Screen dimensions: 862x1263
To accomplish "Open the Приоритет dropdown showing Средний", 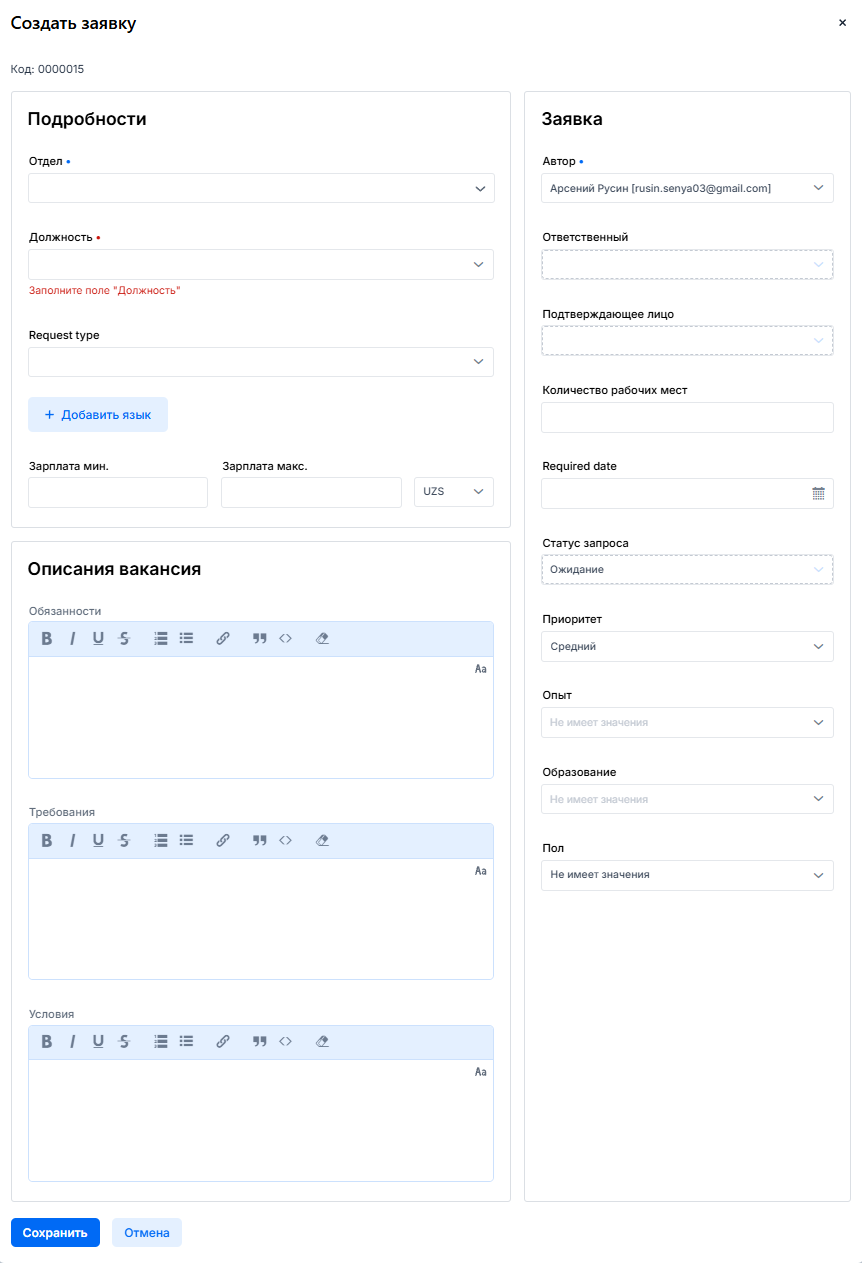I will coord(687,647).
